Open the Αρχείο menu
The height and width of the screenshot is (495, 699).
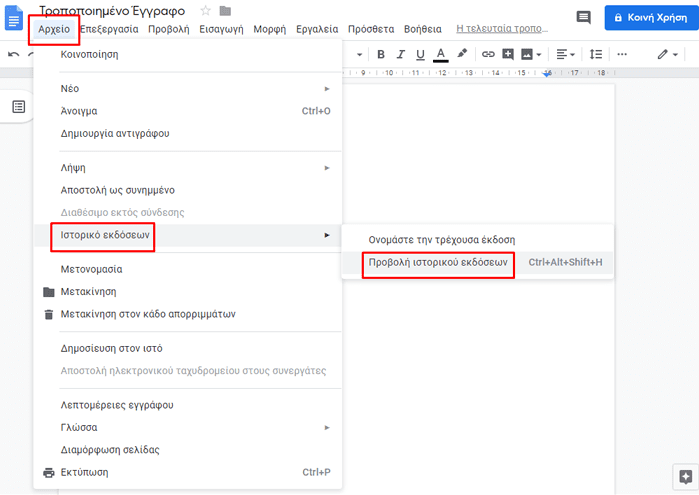[54, 29]
